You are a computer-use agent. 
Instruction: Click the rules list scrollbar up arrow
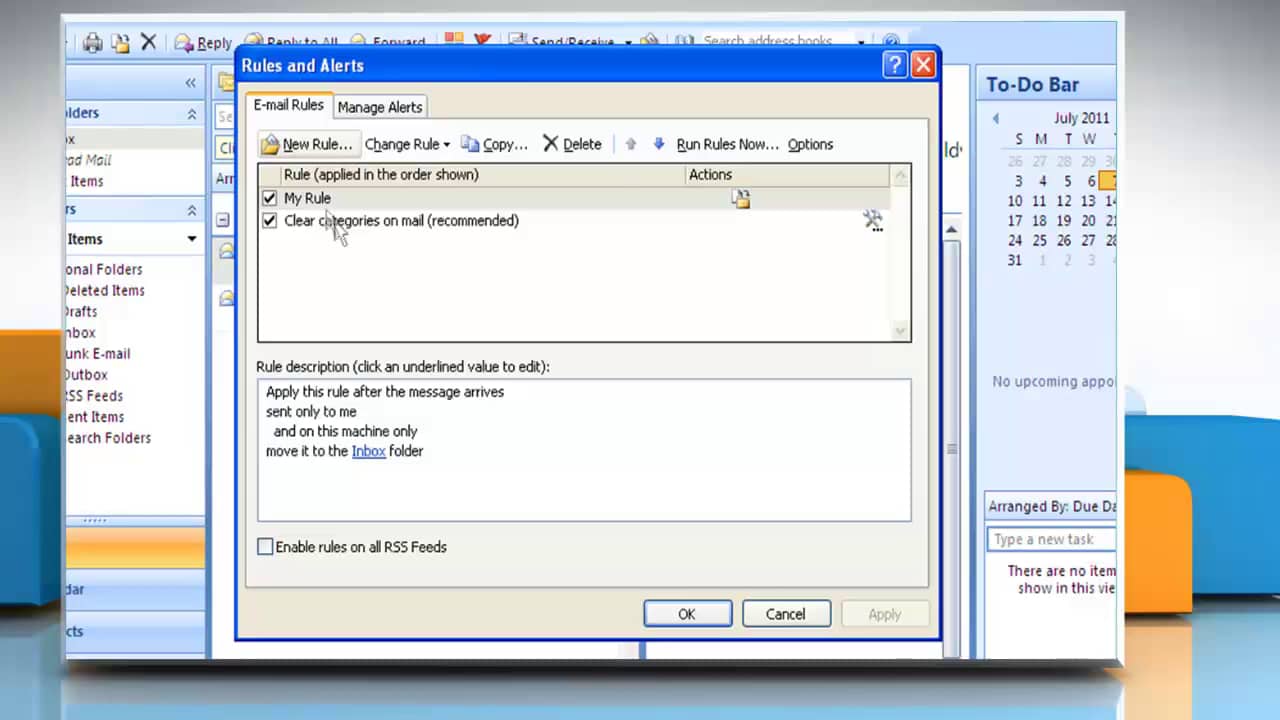pyautogui.click(x=900, y=176)
